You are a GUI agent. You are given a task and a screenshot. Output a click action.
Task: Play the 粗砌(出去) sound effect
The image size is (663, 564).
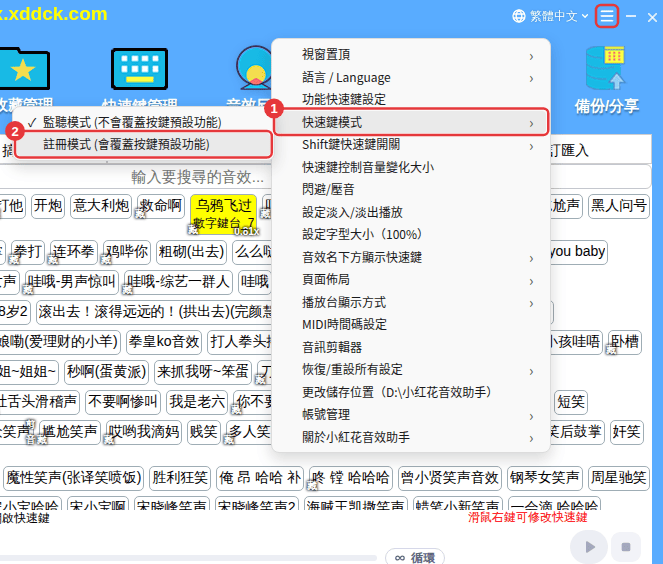point(192,252)
